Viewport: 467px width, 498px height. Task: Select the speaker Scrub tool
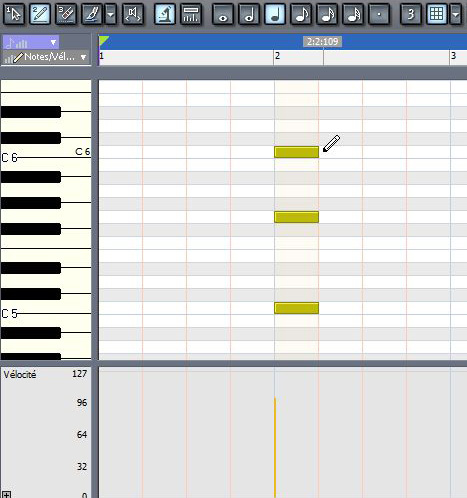[133, 14]
